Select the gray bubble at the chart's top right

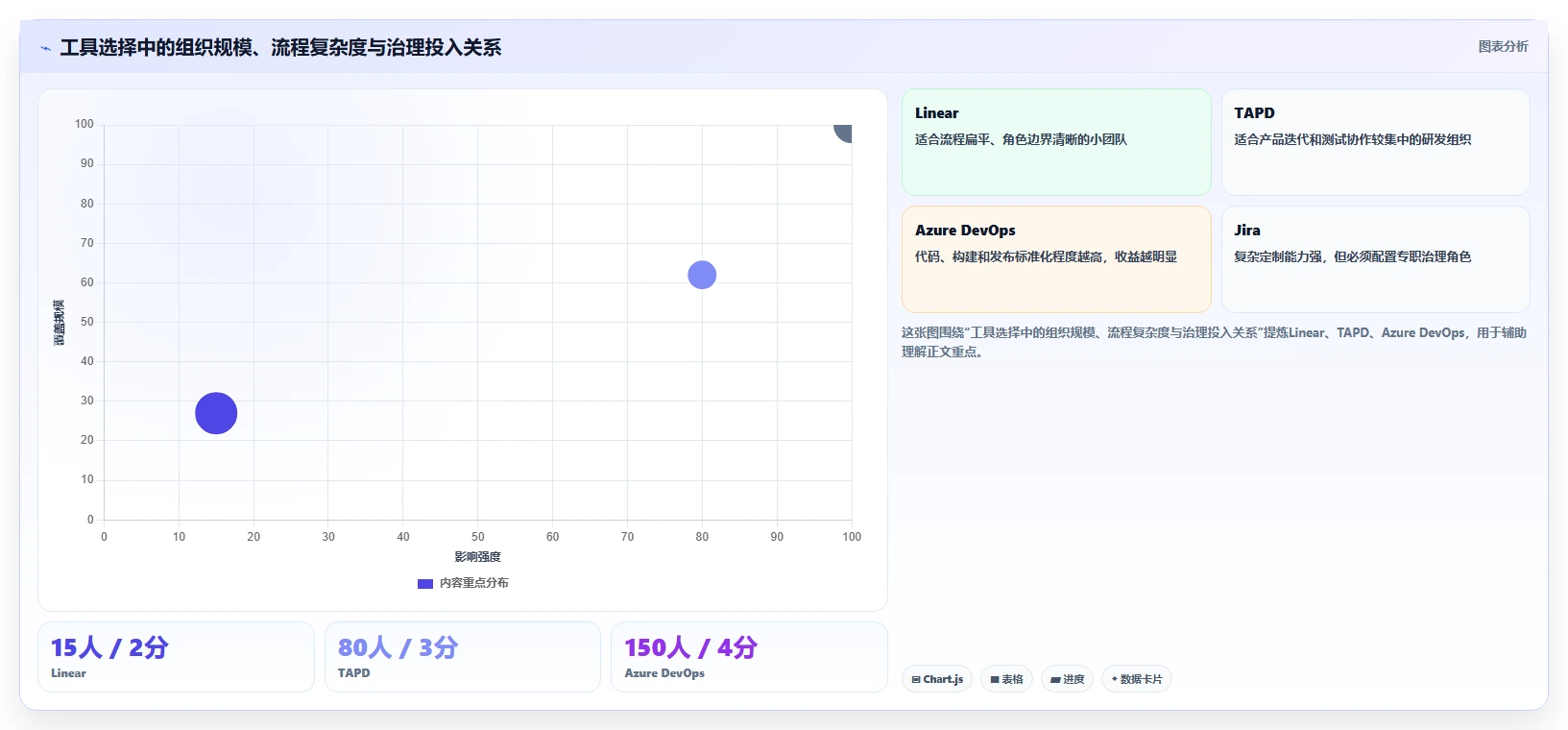(843, 133)
